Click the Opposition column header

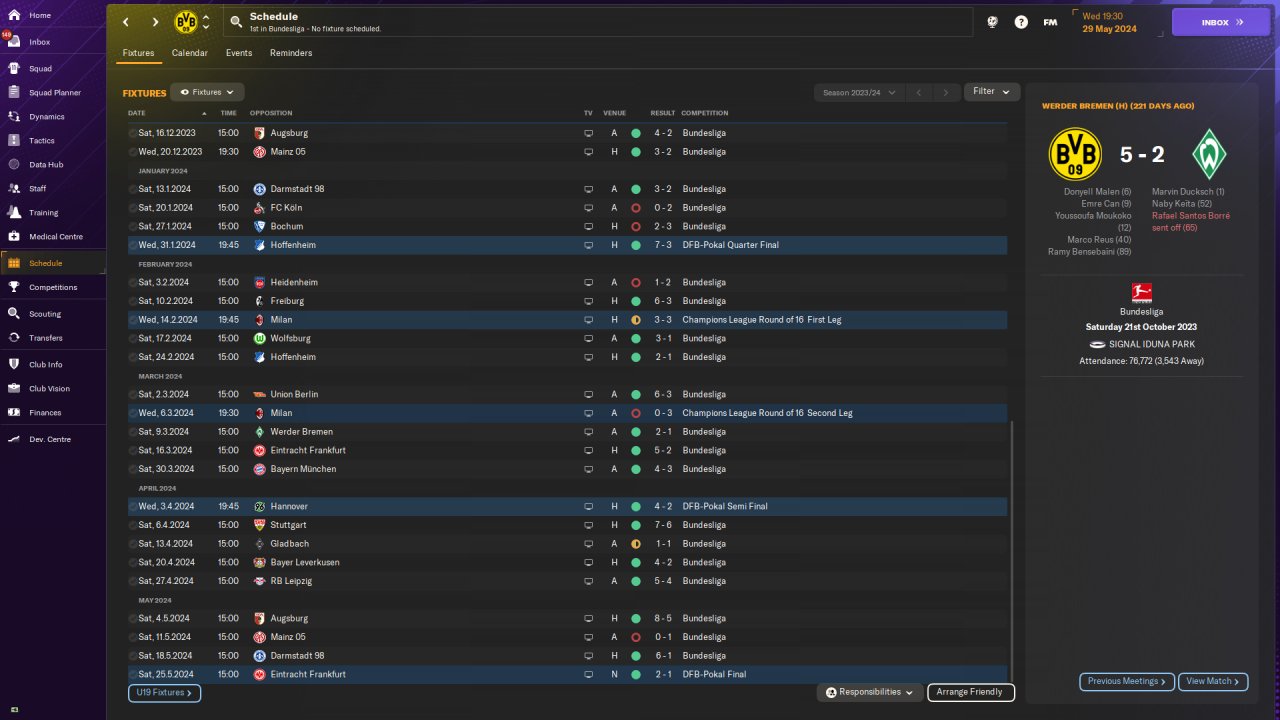coord(271,113)
